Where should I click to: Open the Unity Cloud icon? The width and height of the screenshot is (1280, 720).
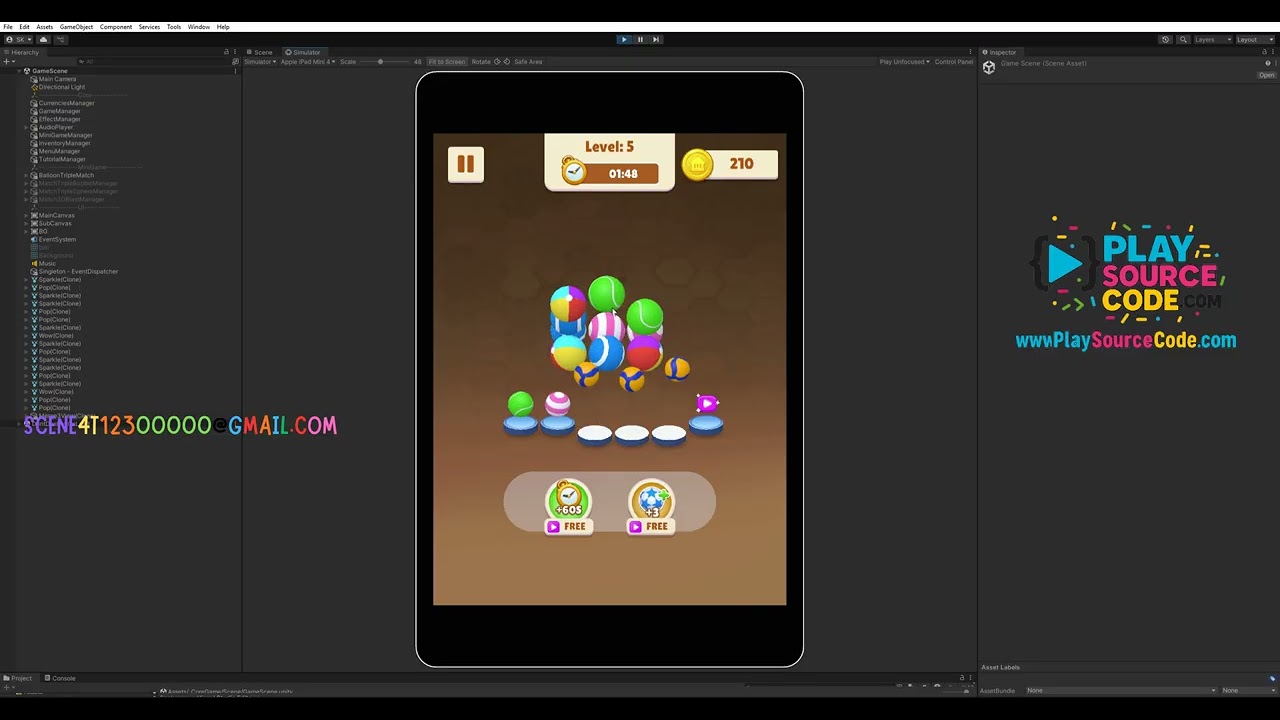(43, 39)
